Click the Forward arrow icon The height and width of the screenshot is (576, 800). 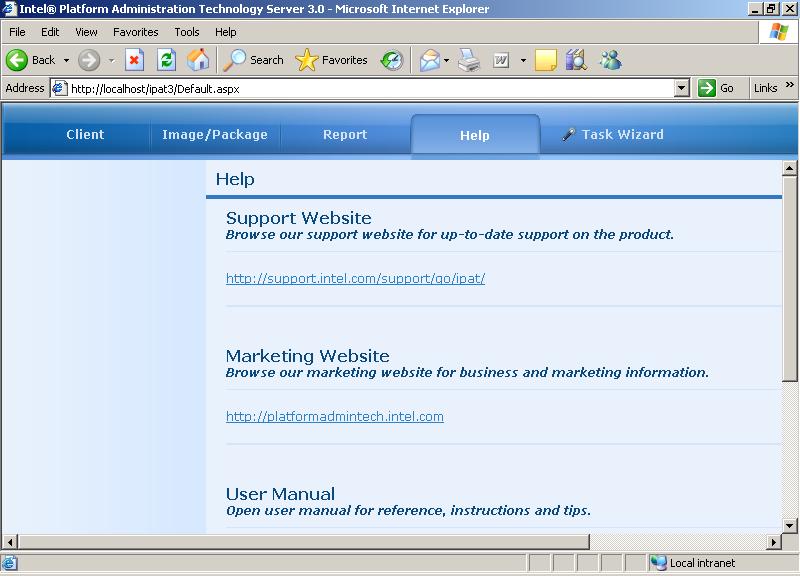[89, 60]
